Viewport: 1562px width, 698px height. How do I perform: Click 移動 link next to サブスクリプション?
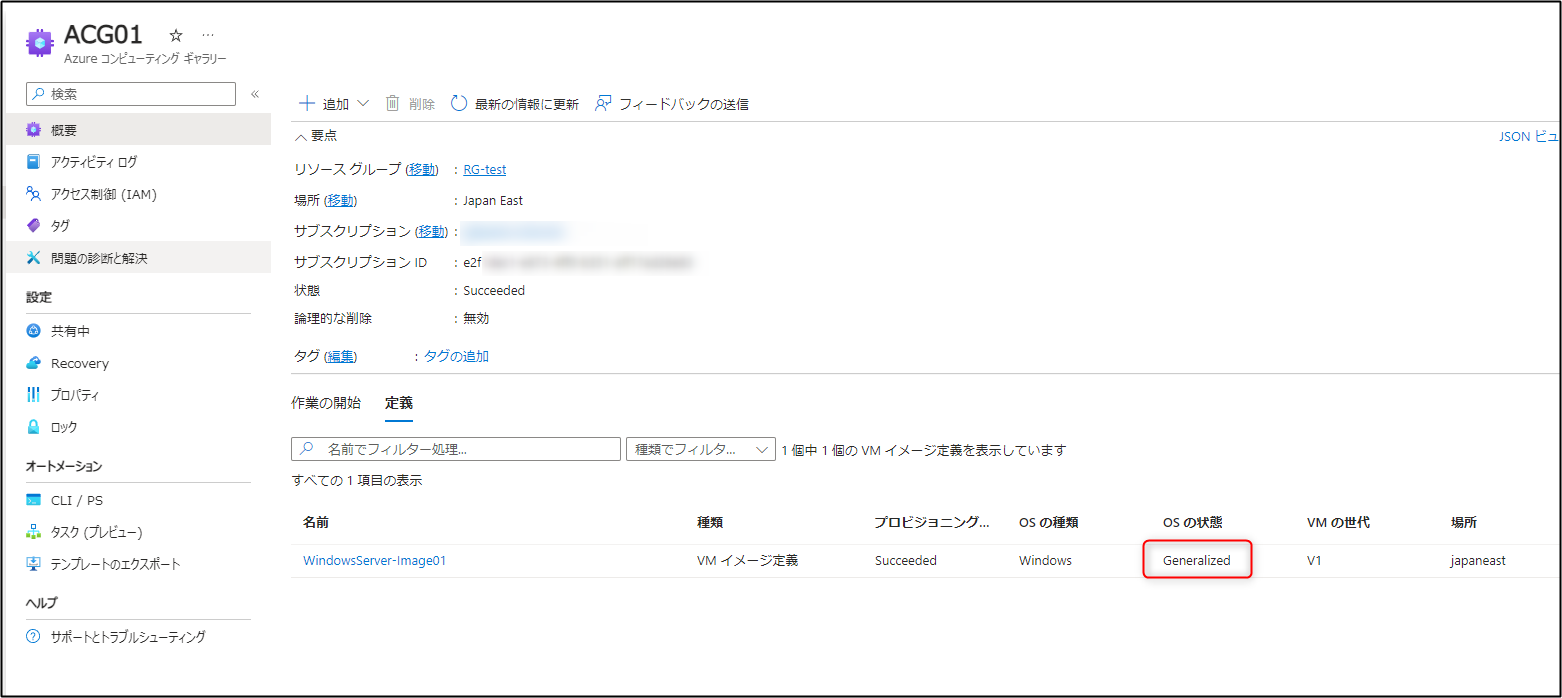coord(432,231)
